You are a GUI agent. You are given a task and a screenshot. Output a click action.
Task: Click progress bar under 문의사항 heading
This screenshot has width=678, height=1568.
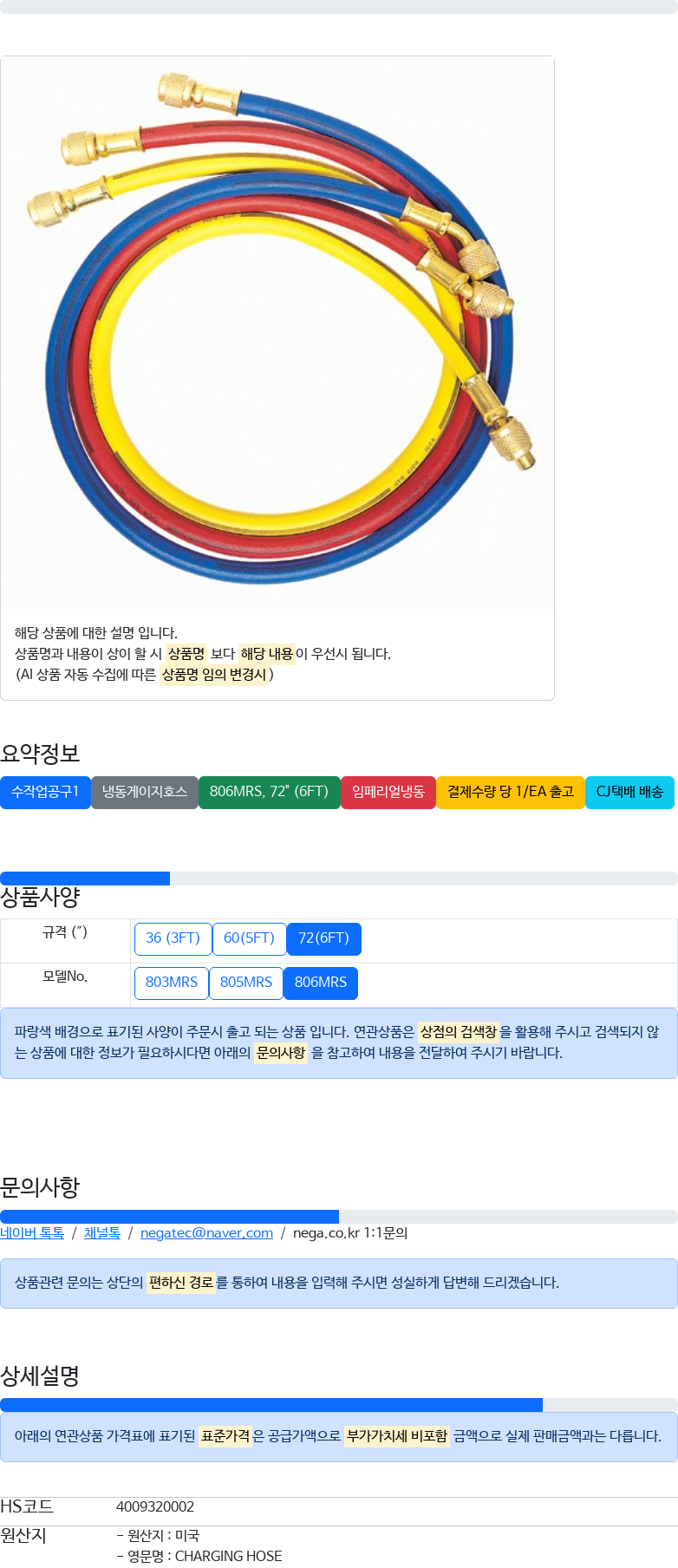pos(339,1217)
